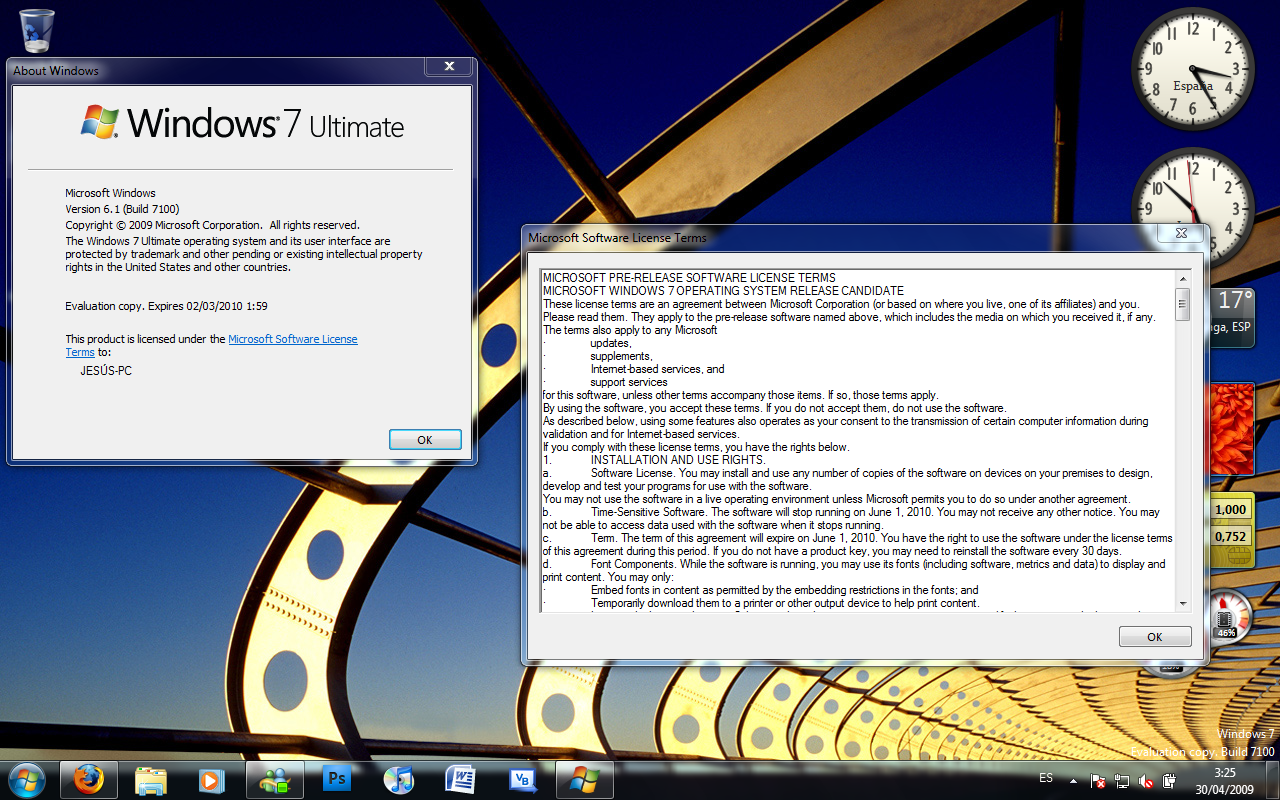Start Visual Basic from the taskbar
Viewport: 1280px width, 800px height.
click(524, 779)
